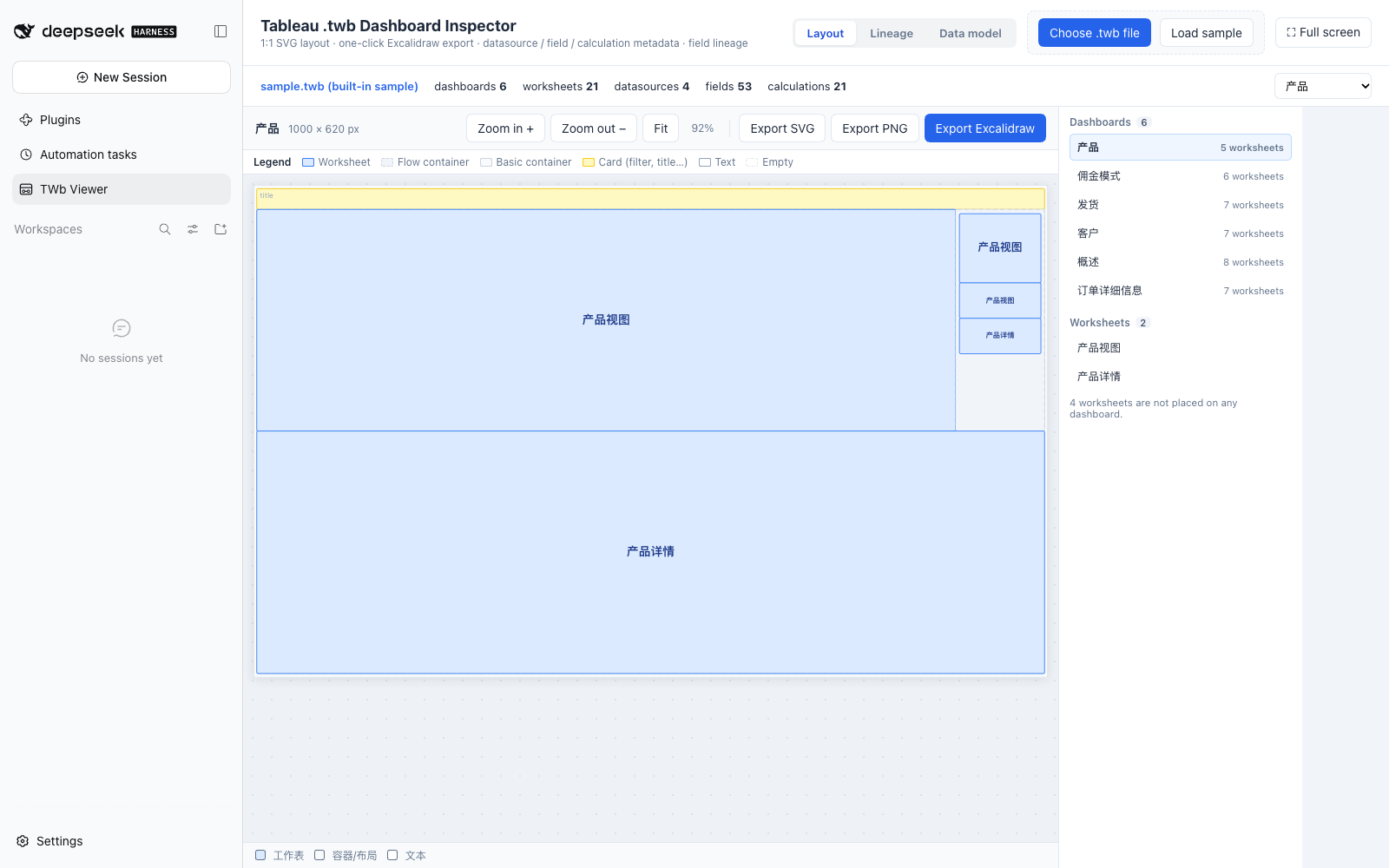The width and height of the screenshot is (1389, 868).
Task: Select 订单详细信息 dashboard in list
Action: point(1180,291)
